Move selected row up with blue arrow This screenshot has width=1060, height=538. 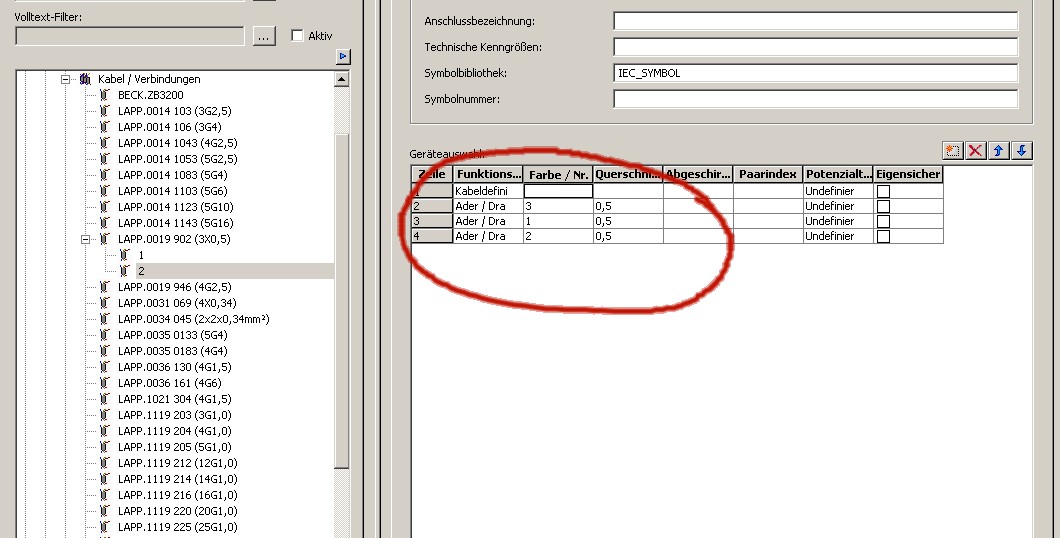(x=998, y=150)
